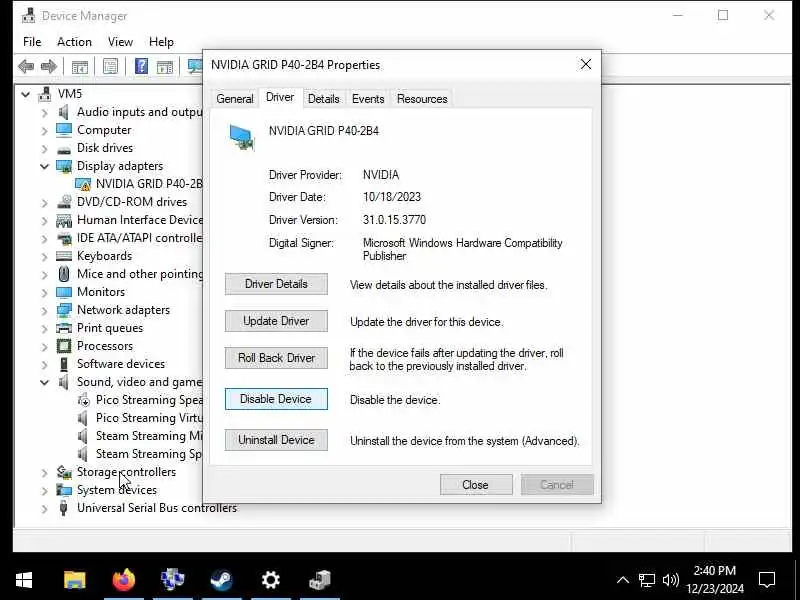This screenshot has width=800, height=600.
Task: Collapse the Display adapters node
Action: [44, 166]
